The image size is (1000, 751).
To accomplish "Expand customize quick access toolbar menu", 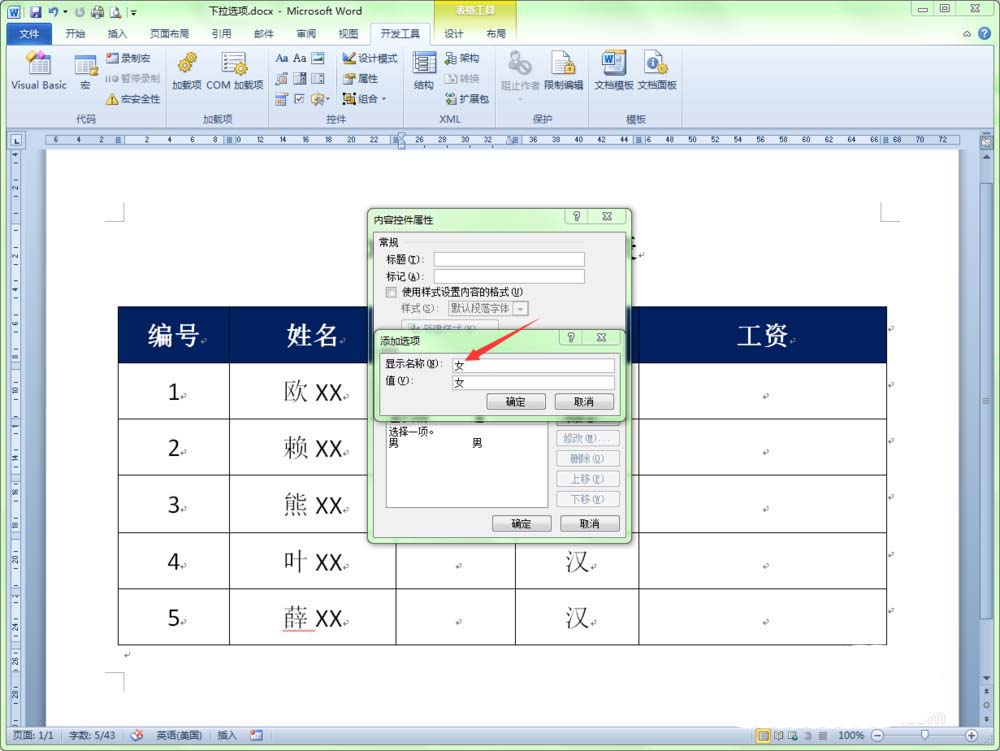I will coord(133,11).
